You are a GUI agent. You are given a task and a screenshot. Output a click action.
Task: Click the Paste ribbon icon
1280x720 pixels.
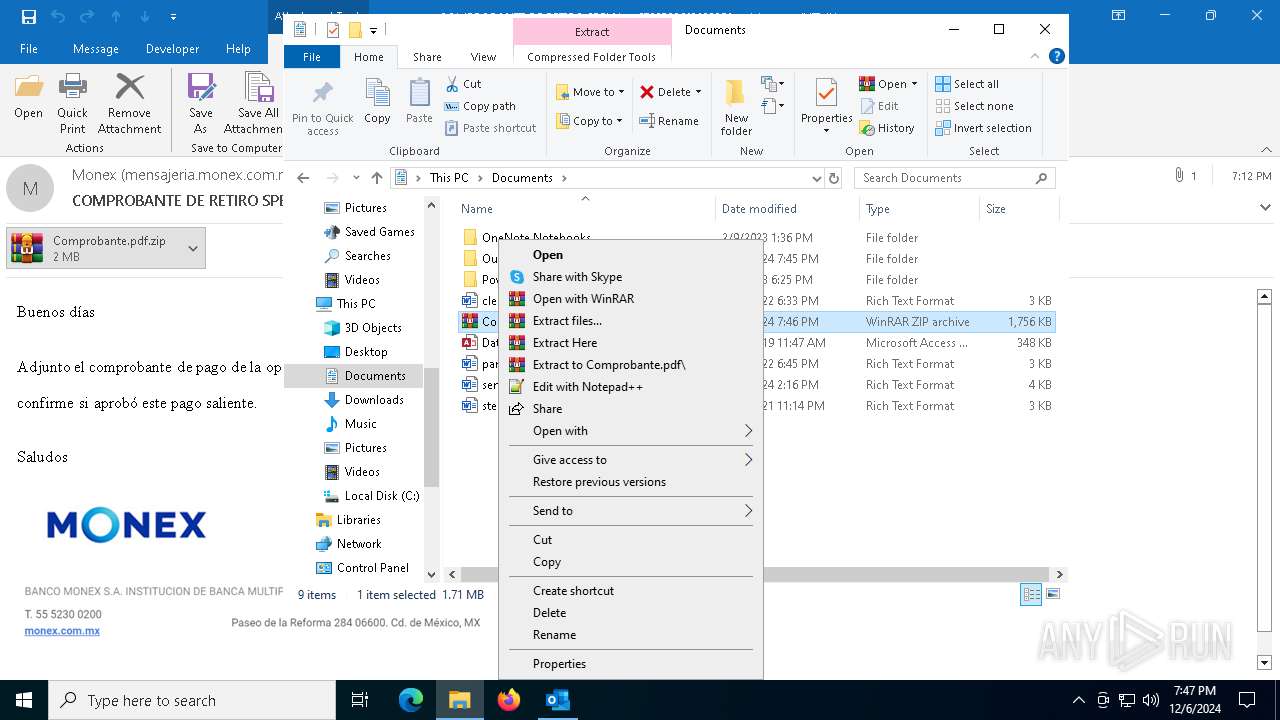coord(419,102)
